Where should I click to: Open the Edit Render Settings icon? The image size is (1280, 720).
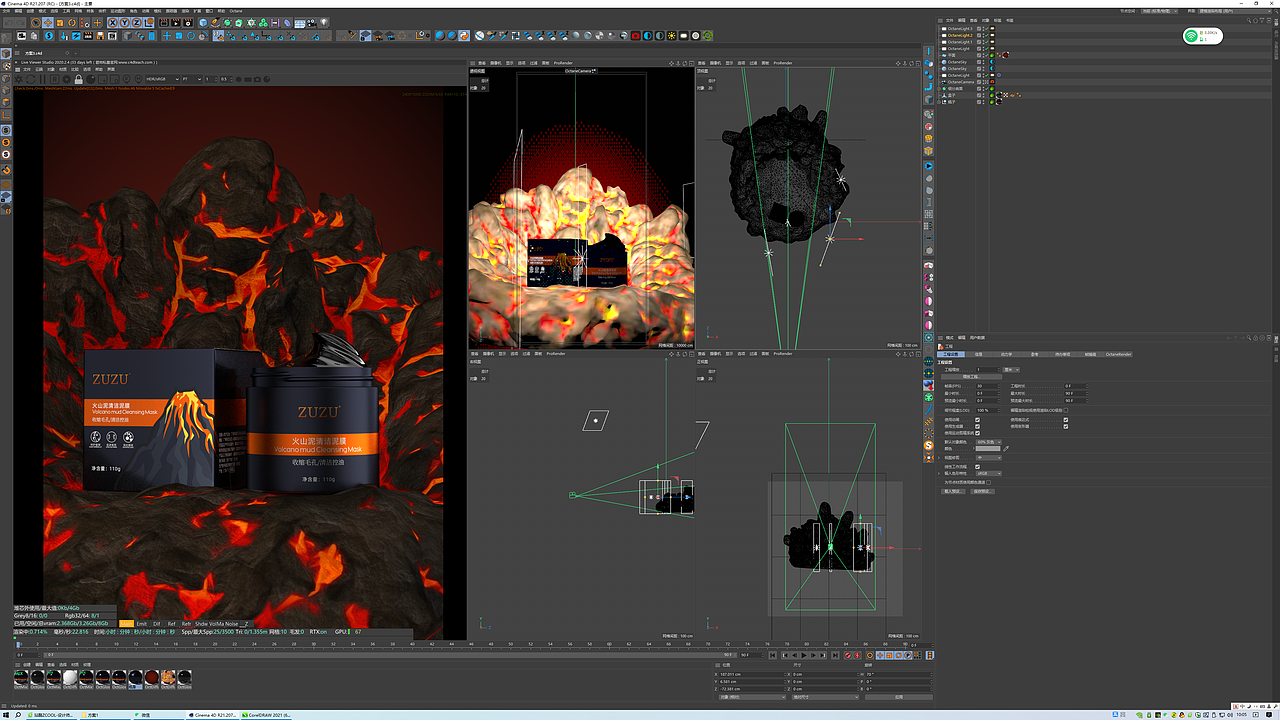click(x=189, y=22)
